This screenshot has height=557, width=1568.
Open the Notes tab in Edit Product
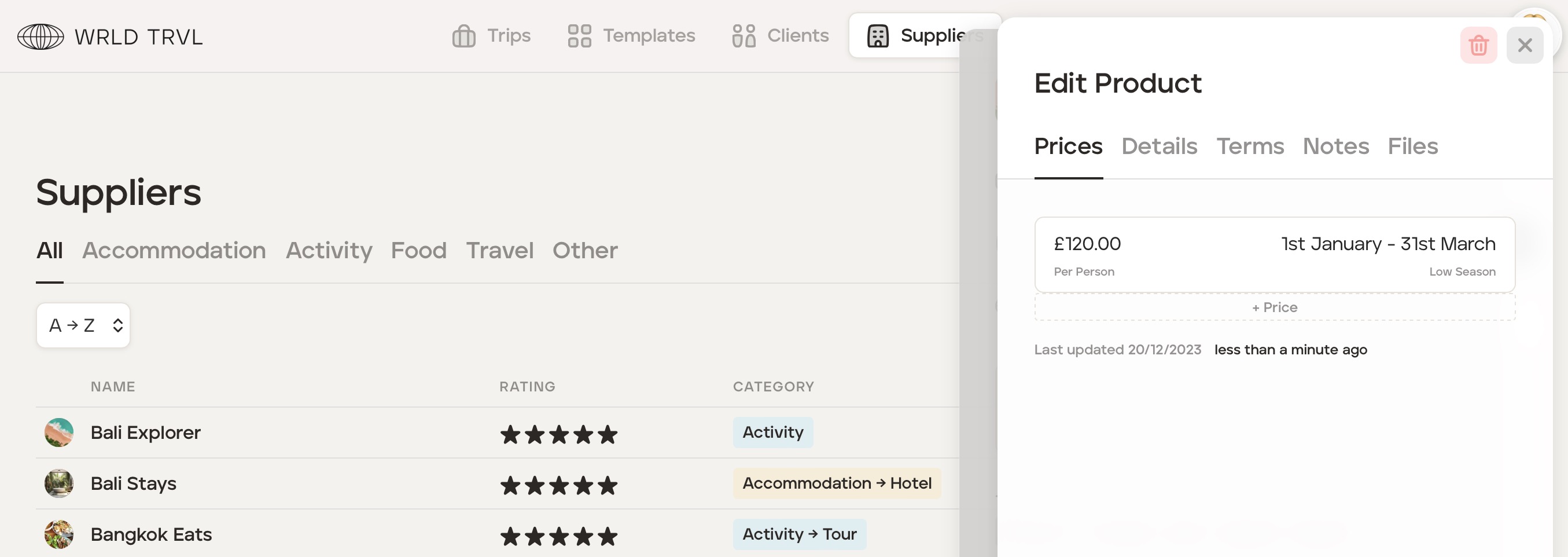click(1335, 146)
